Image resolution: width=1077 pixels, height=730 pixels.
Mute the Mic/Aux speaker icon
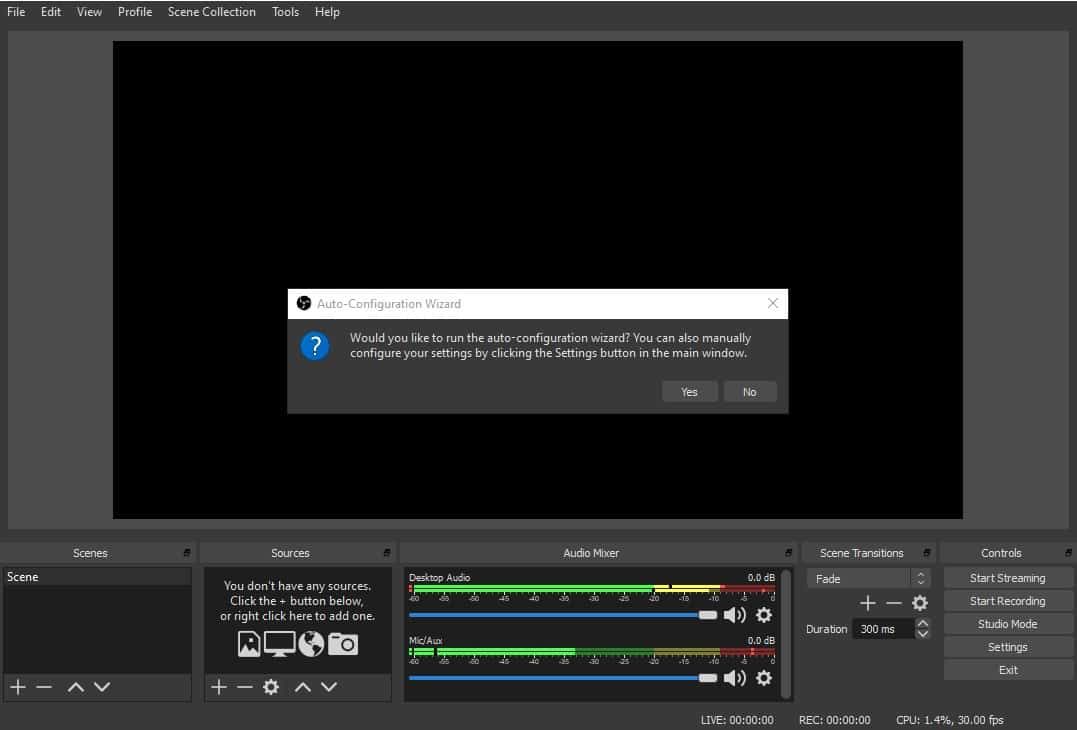point(736,678)
